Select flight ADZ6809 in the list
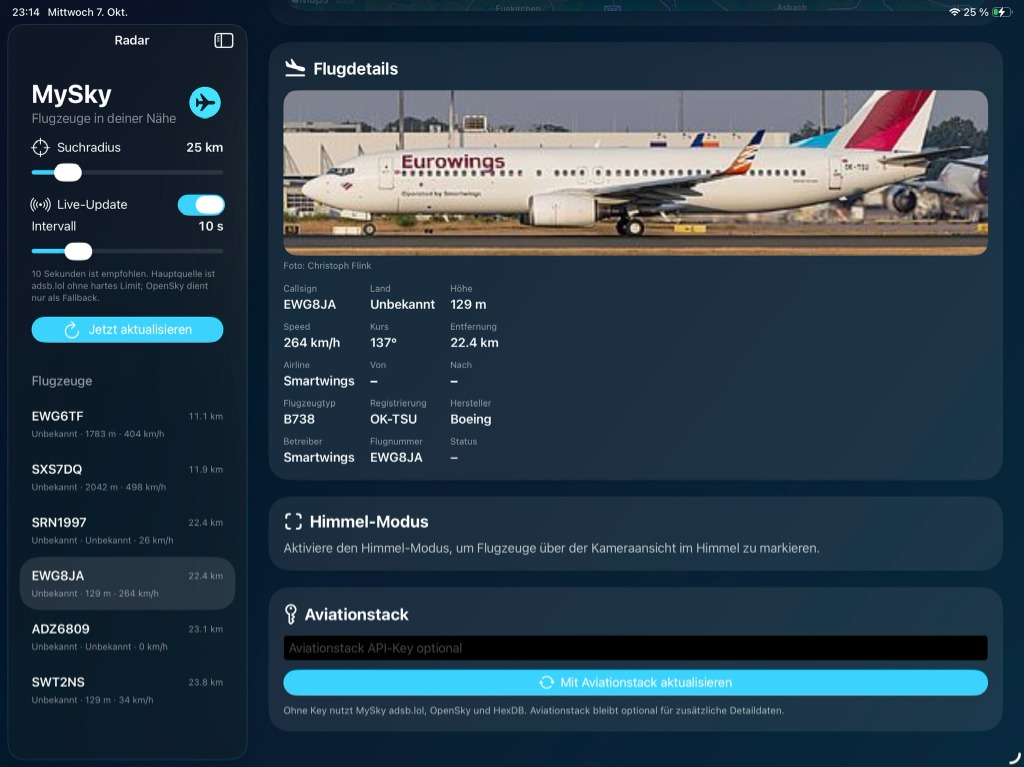 (x=127, y=637)
